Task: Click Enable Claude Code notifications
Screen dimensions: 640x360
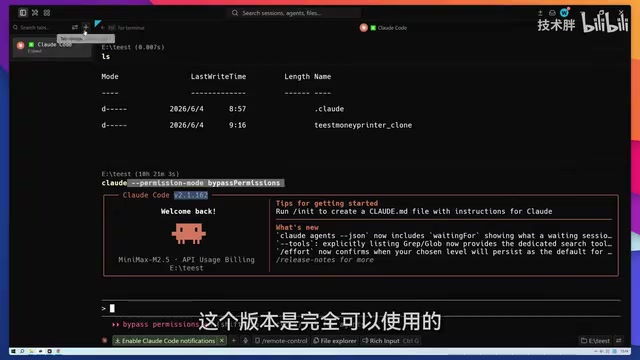Action: 164,340
